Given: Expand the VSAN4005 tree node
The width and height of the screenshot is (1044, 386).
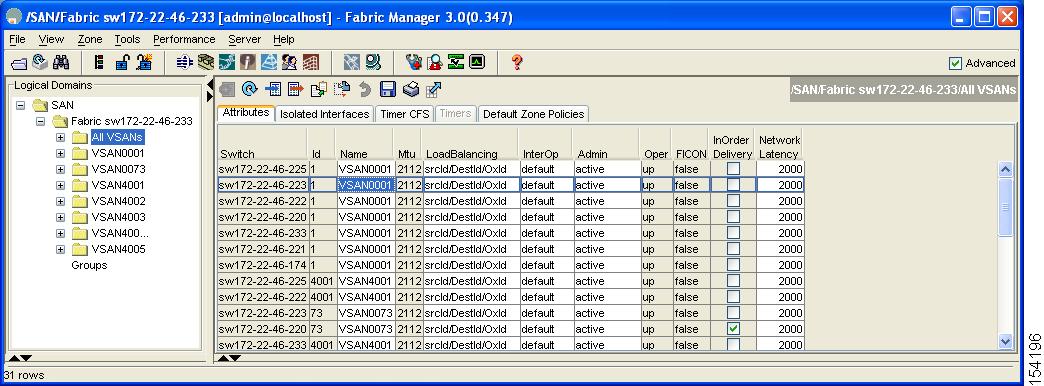Looking at the screenshot, I should coord(61,249).
